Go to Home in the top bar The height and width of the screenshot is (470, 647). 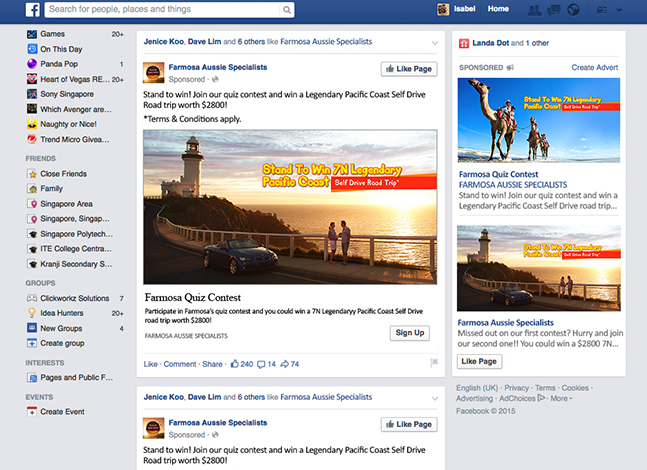(498, 9)
